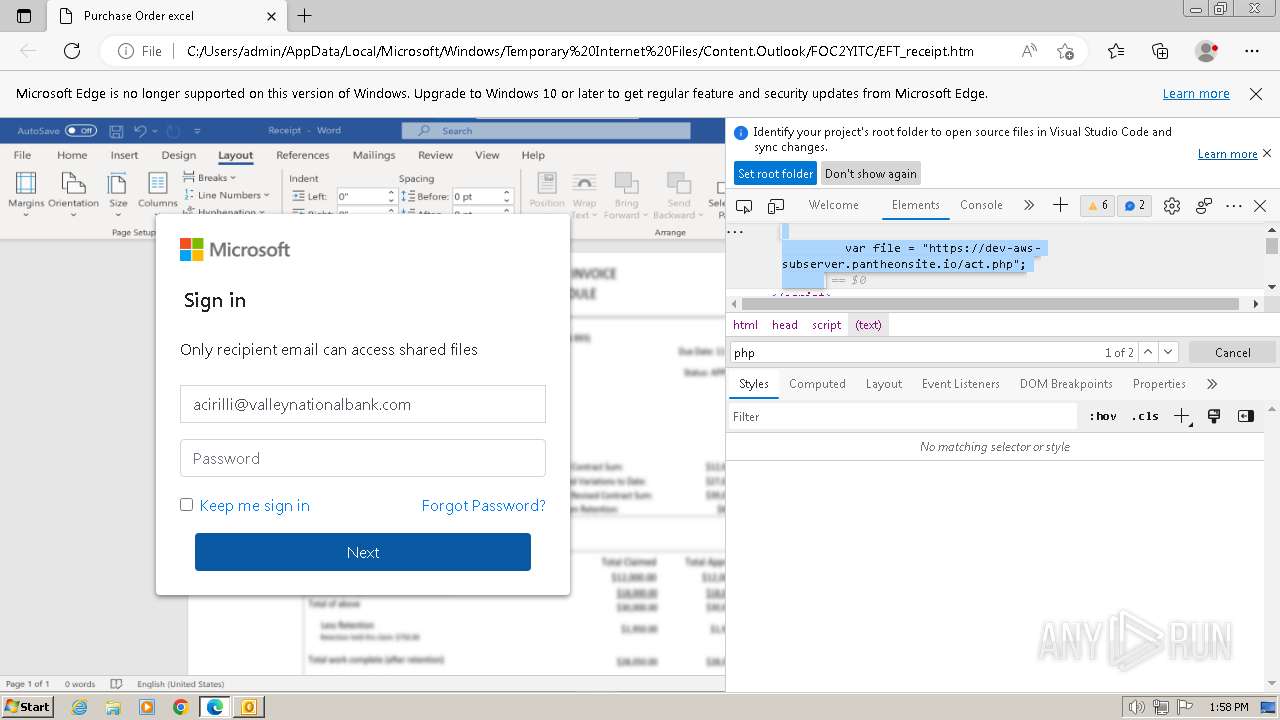The image size is (1280, 720).
Task: Open Learn more link in DevTools infobar
Action: [x=1228, y=154]
